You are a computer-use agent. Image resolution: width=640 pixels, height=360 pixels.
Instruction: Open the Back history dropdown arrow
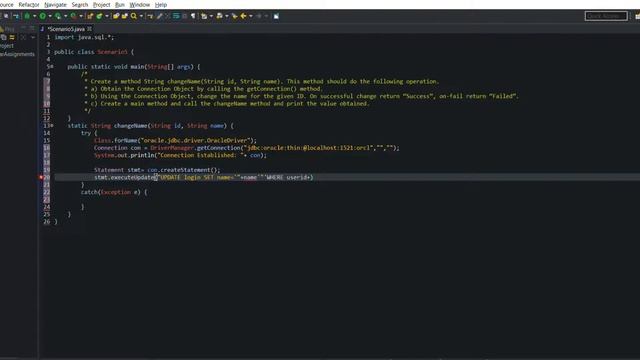coord(251,16)
